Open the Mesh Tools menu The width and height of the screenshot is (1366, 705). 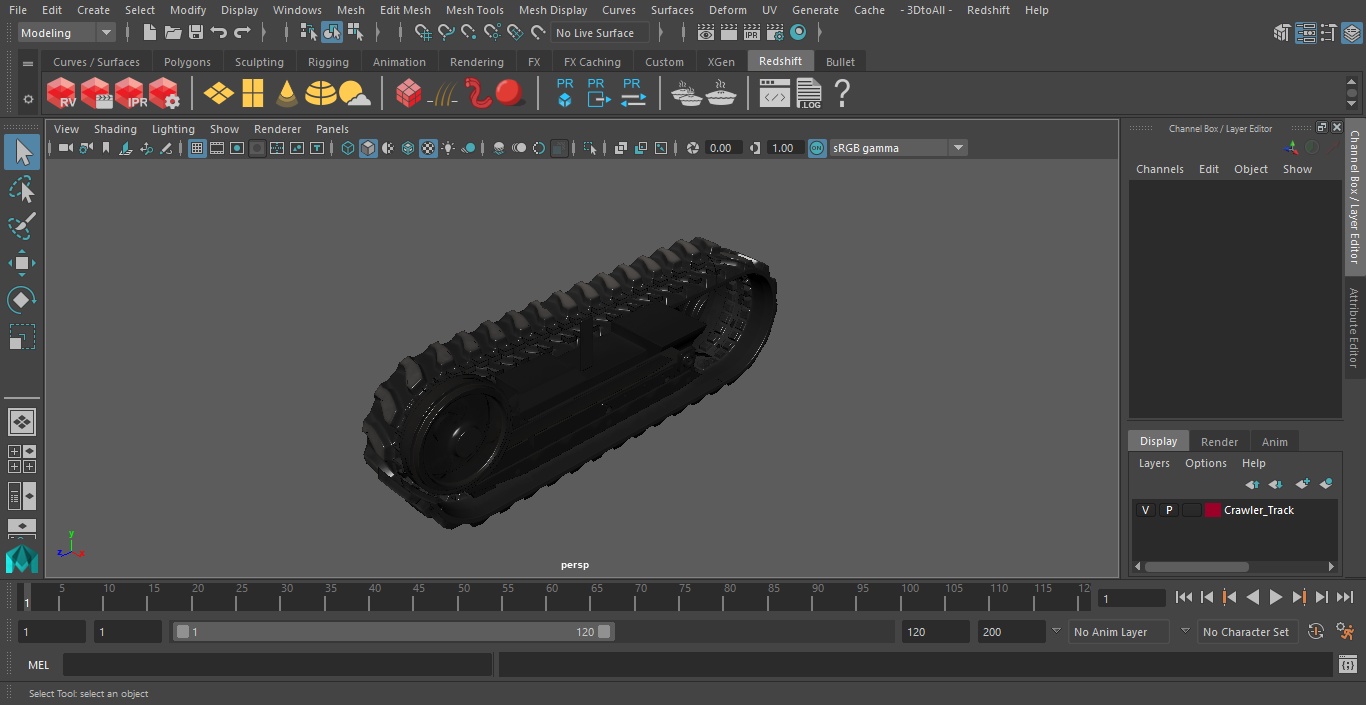click(x=474, y=10)
